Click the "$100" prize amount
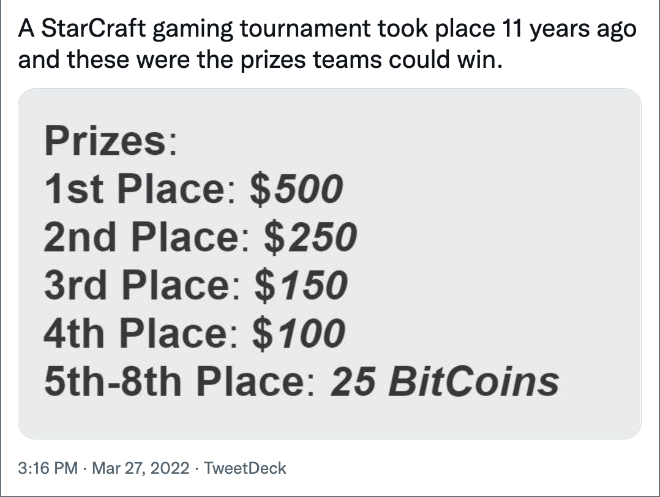This screenshot has height=497, width=660. 300,333
